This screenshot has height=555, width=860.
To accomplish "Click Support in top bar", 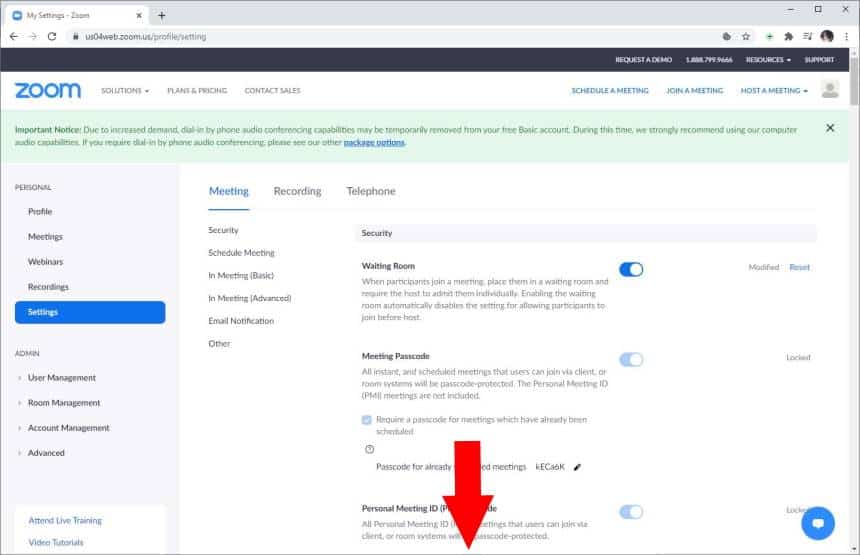I will 819,60.
